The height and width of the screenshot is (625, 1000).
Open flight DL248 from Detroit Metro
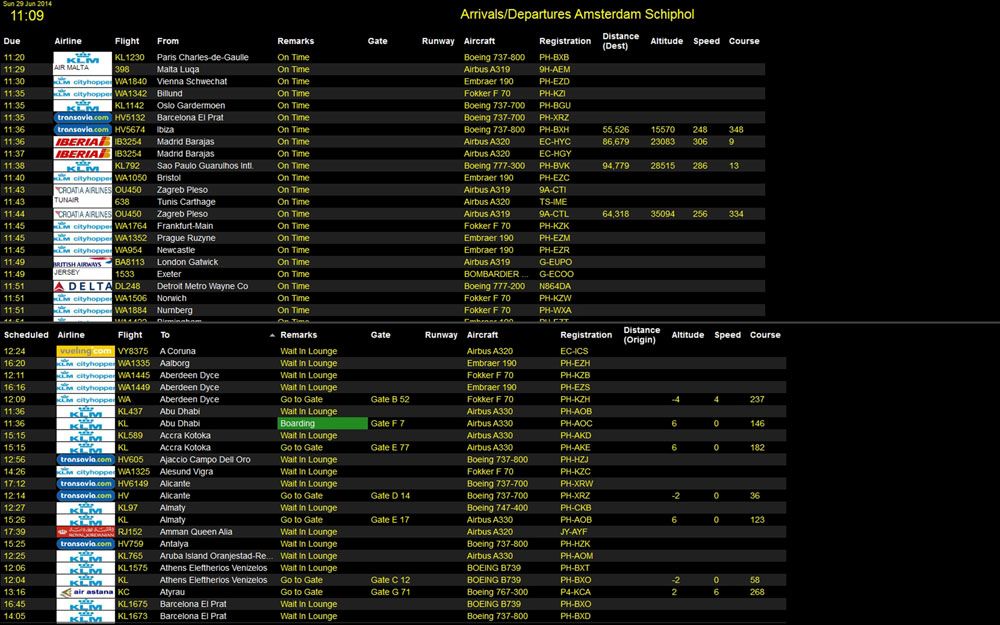coord(130,286)
